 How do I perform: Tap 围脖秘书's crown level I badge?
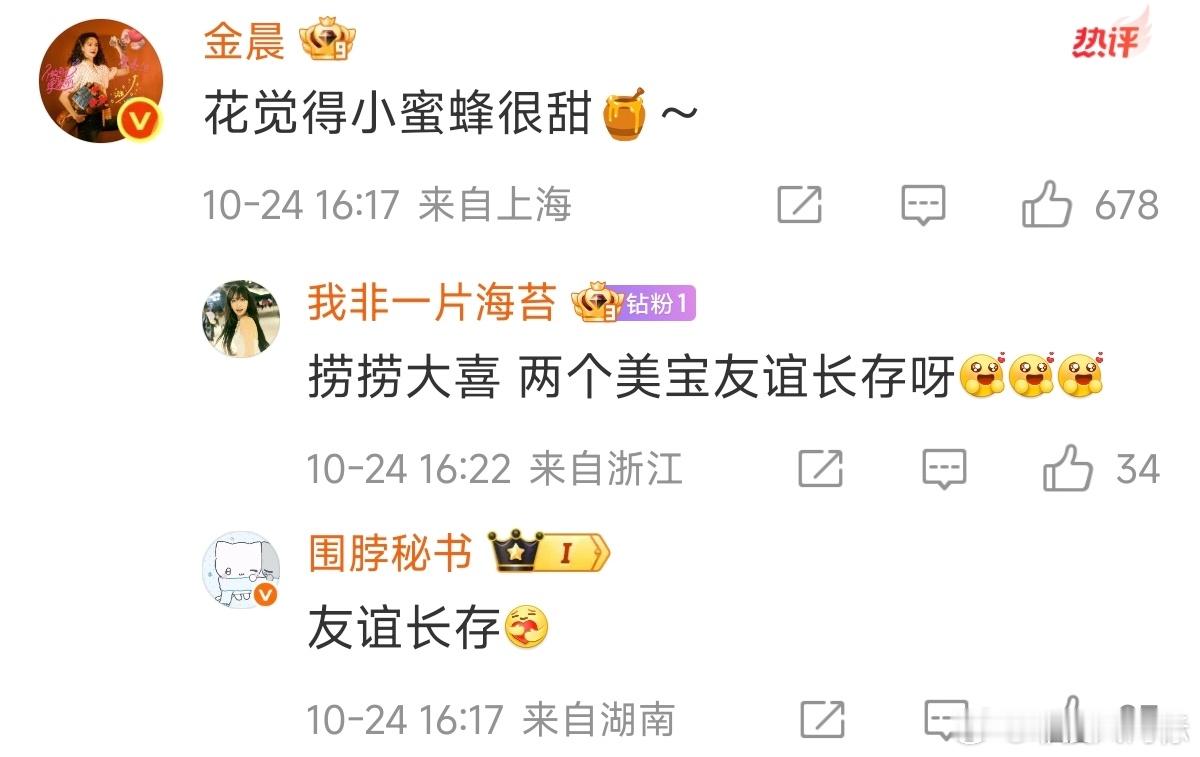click(x=548, y=553)
